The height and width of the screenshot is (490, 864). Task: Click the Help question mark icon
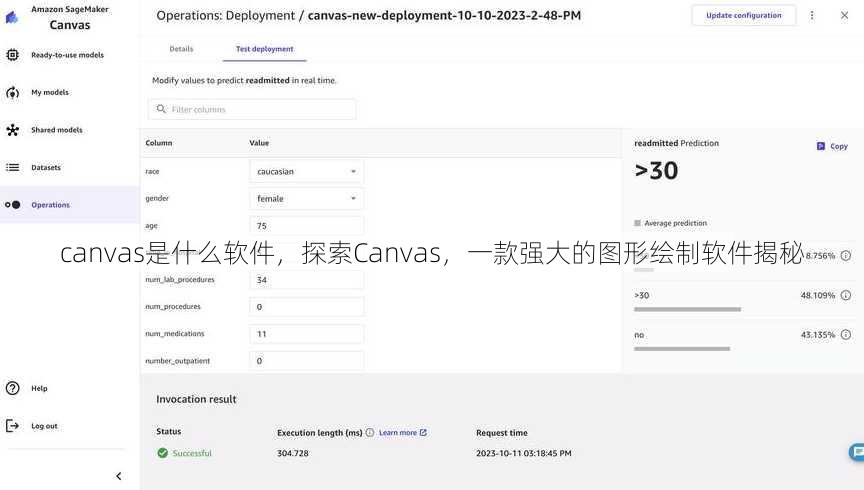coord(12,388)
